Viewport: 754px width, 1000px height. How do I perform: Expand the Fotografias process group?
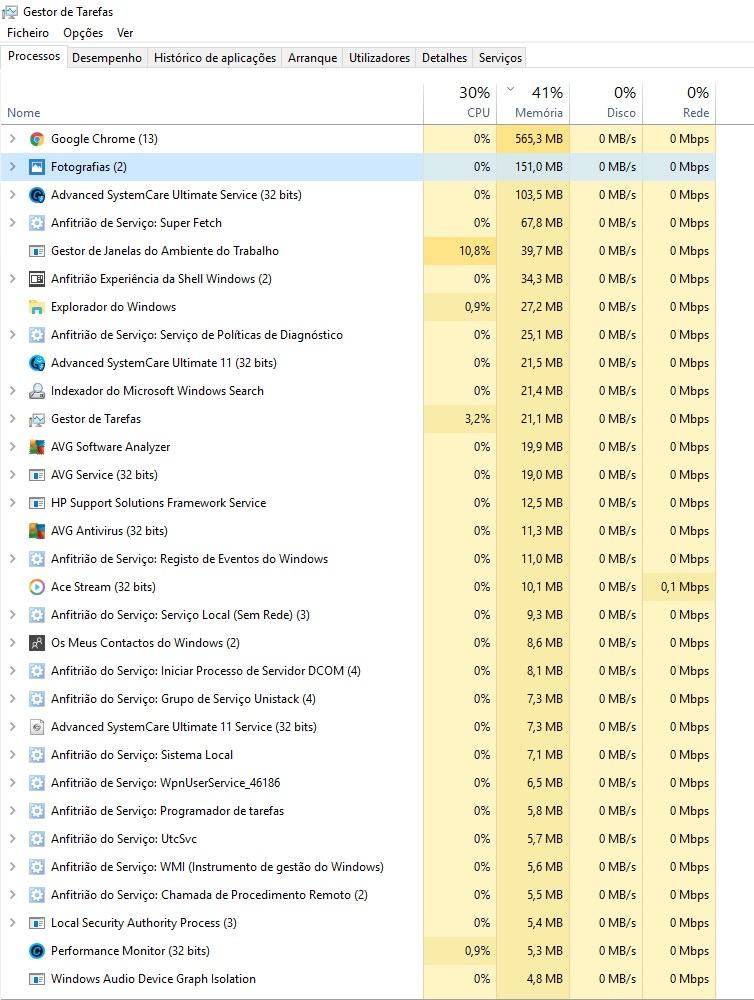pyautogui.click(x=12, y=167)
